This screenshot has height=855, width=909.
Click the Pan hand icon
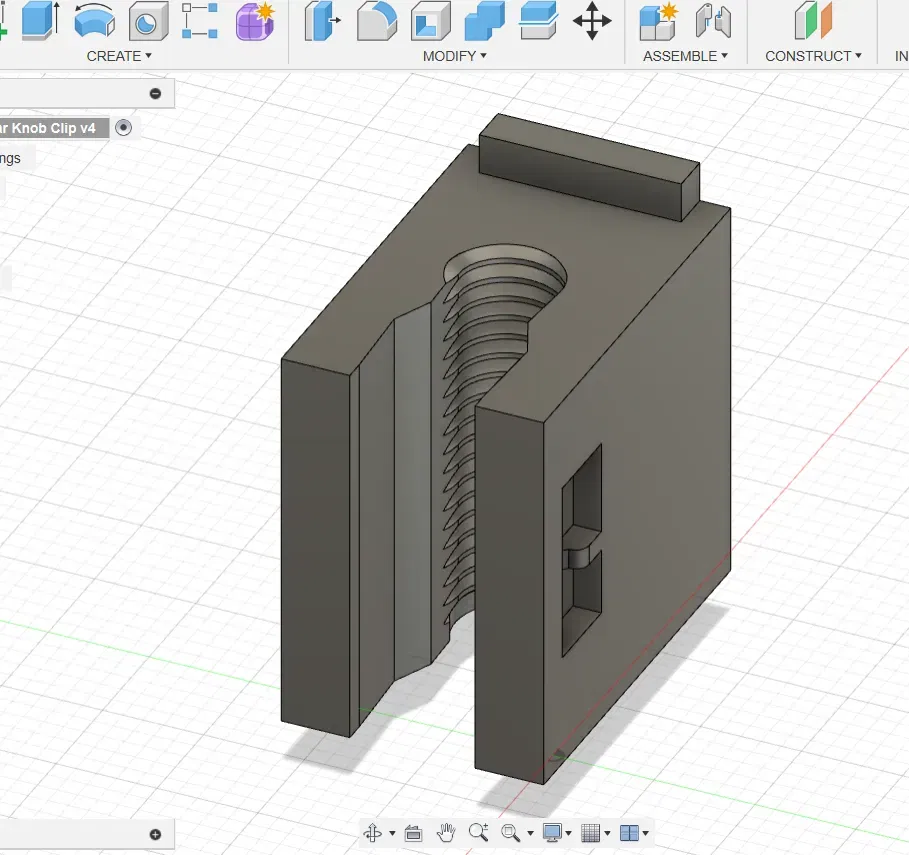pos(447,832)
